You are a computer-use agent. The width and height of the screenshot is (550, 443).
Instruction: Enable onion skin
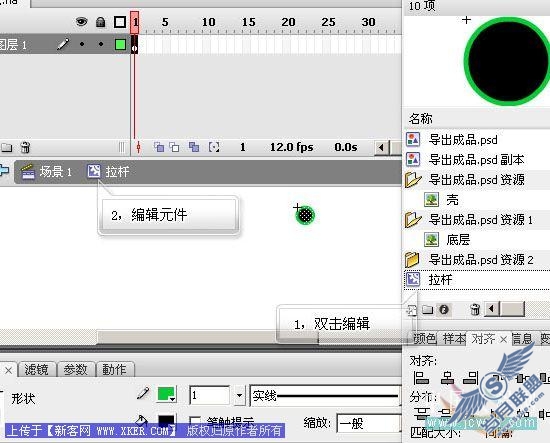pyautogui.click(x=159, y=147)
